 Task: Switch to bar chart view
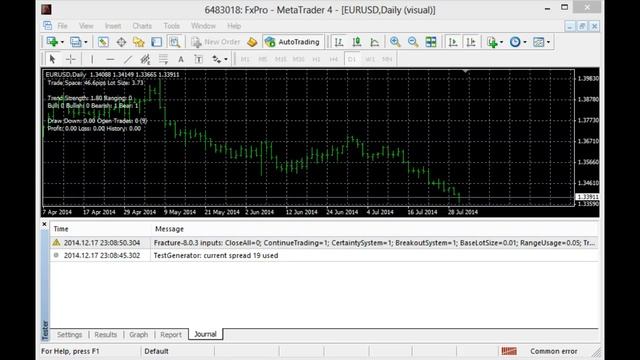click(338, 42)
